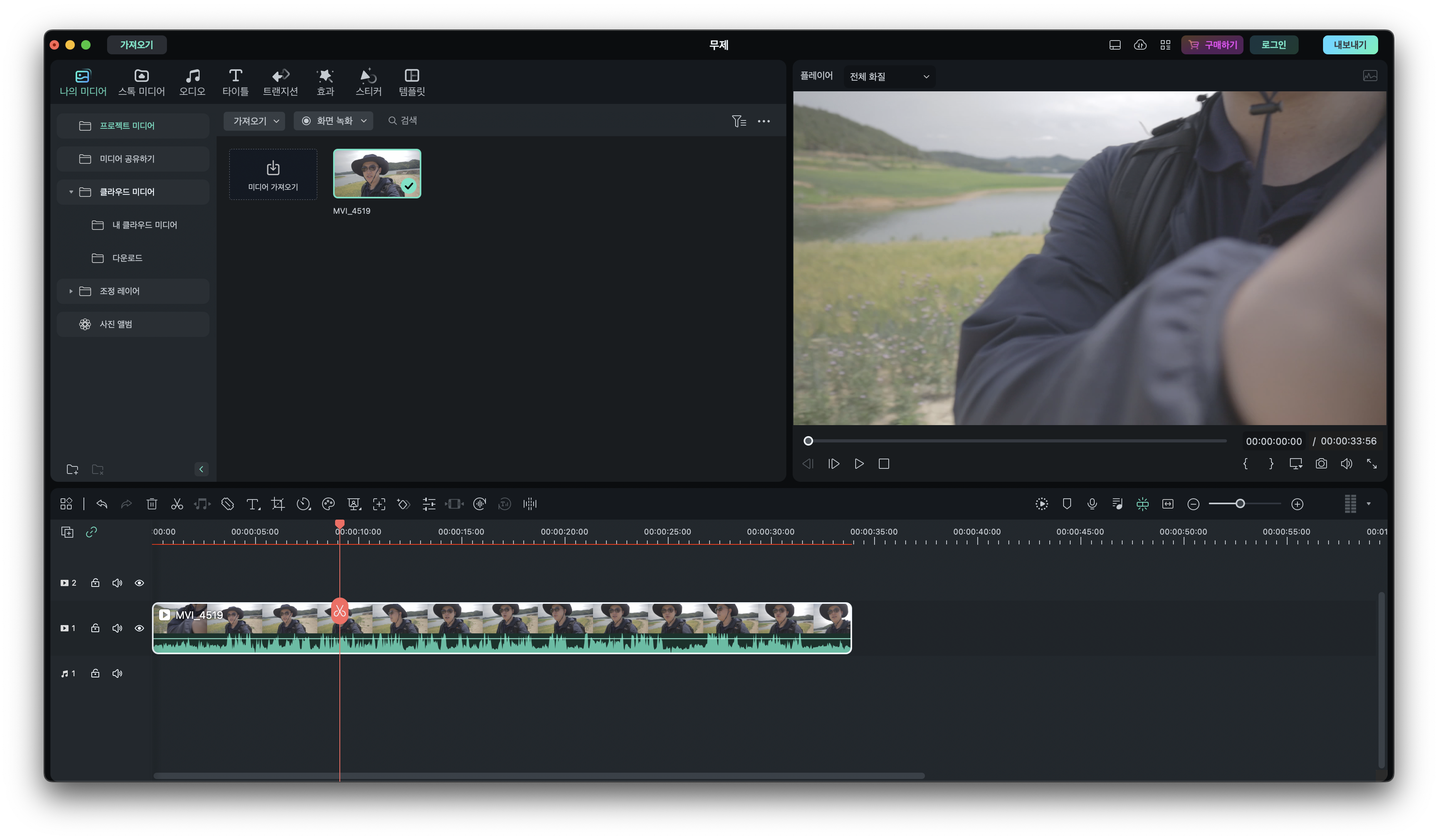This screenshot has width=1438, height=840.
Task: Open the speed adjustment icon
Action: (303, 504)
